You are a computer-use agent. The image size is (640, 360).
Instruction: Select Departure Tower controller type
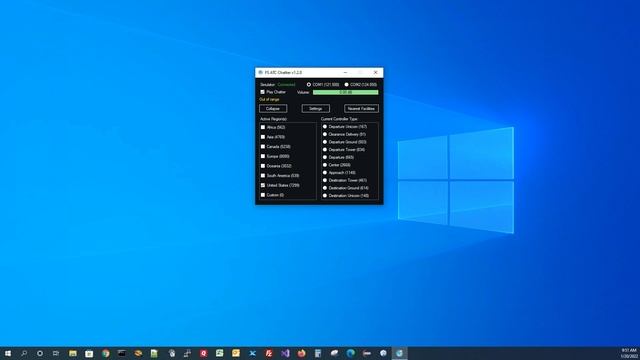pyautogui.click(x=325, y=150)
